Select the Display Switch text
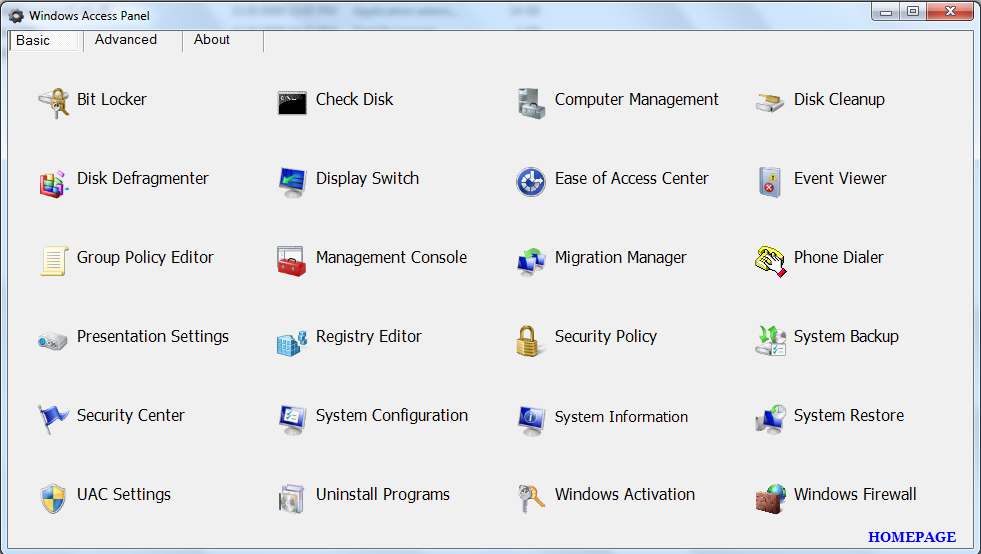This screenshot has height=554, width=981. point(367,178)
